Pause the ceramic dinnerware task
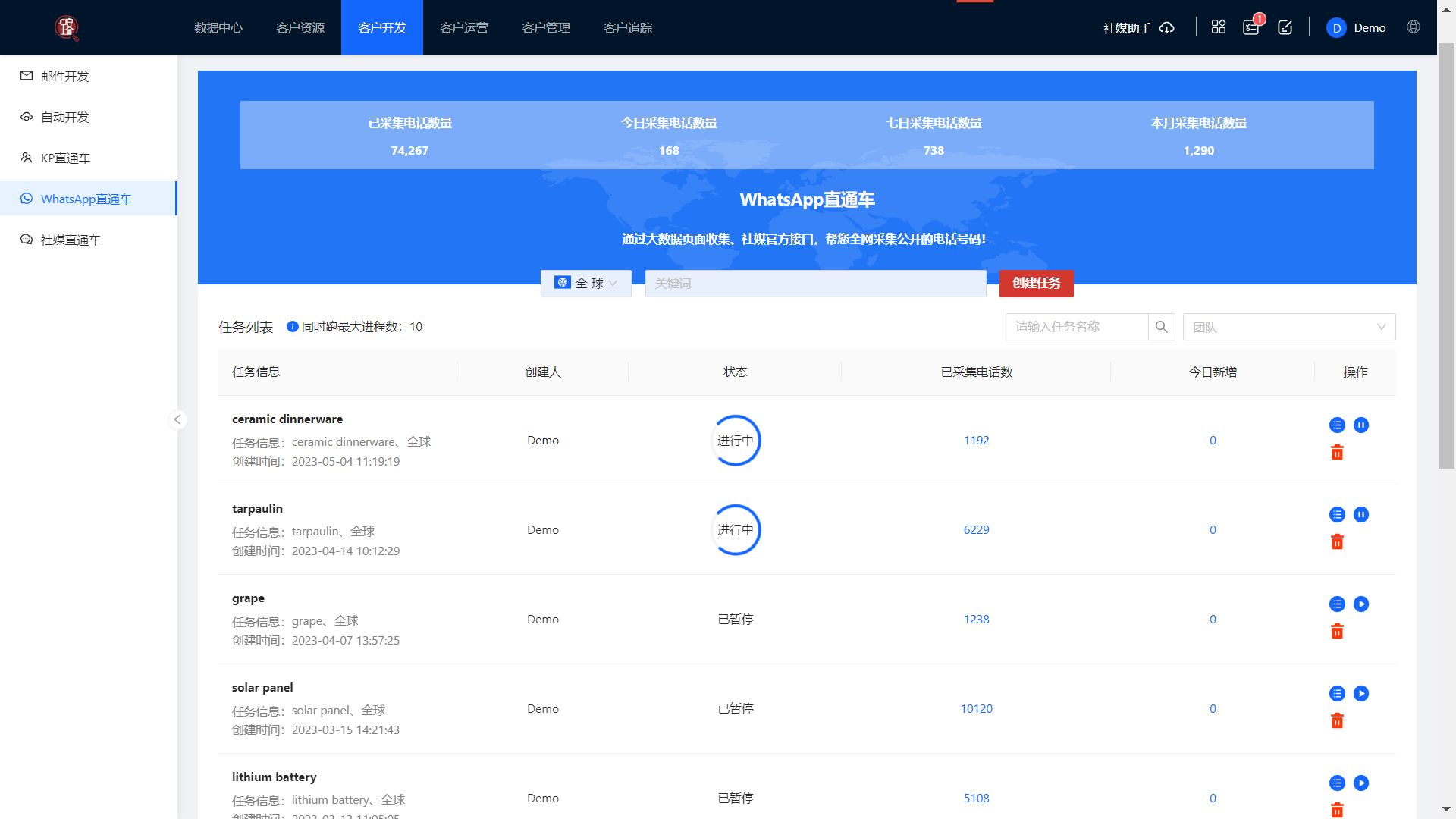 1361,425
